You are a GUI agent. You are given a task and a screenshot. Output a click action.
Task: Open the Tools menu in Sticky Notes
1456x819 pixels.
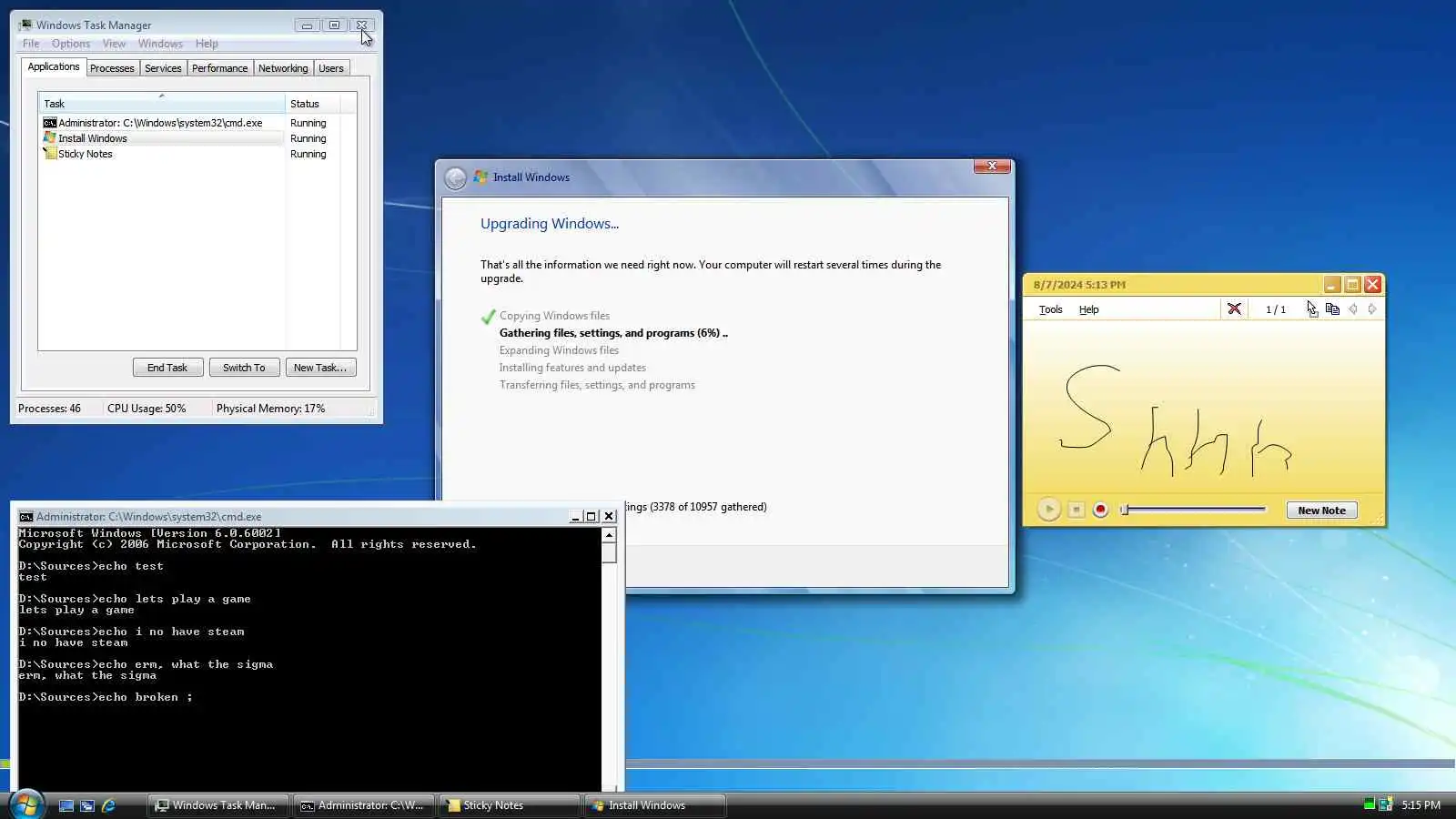click(x=1050, y=309)
